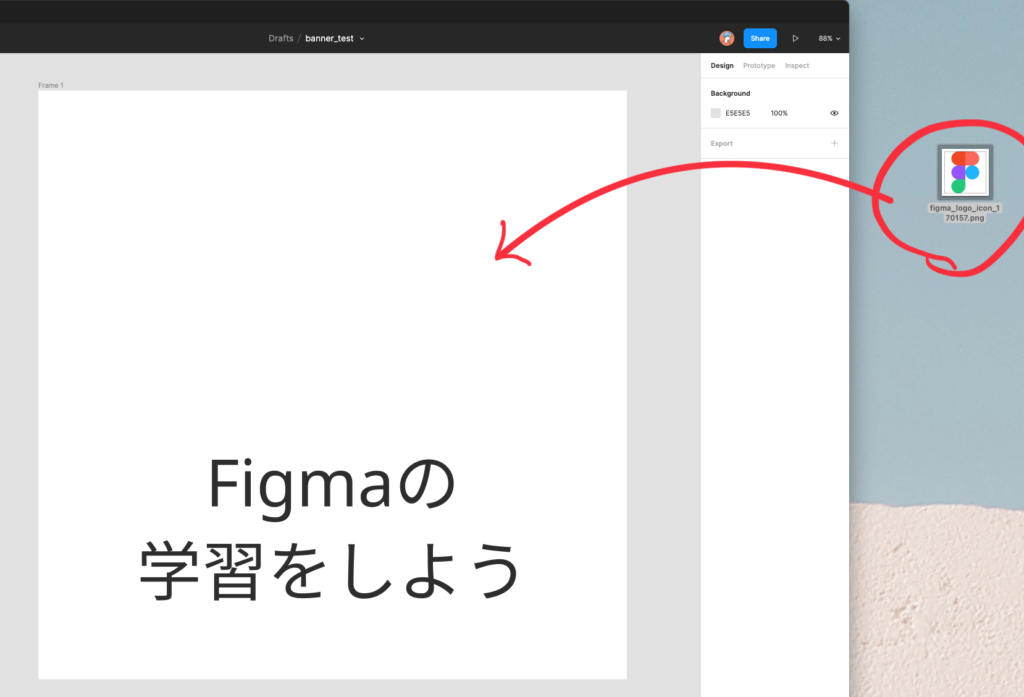Click the blue Share button
Screen dimensions: 1024x697
[x=760, y=39]
